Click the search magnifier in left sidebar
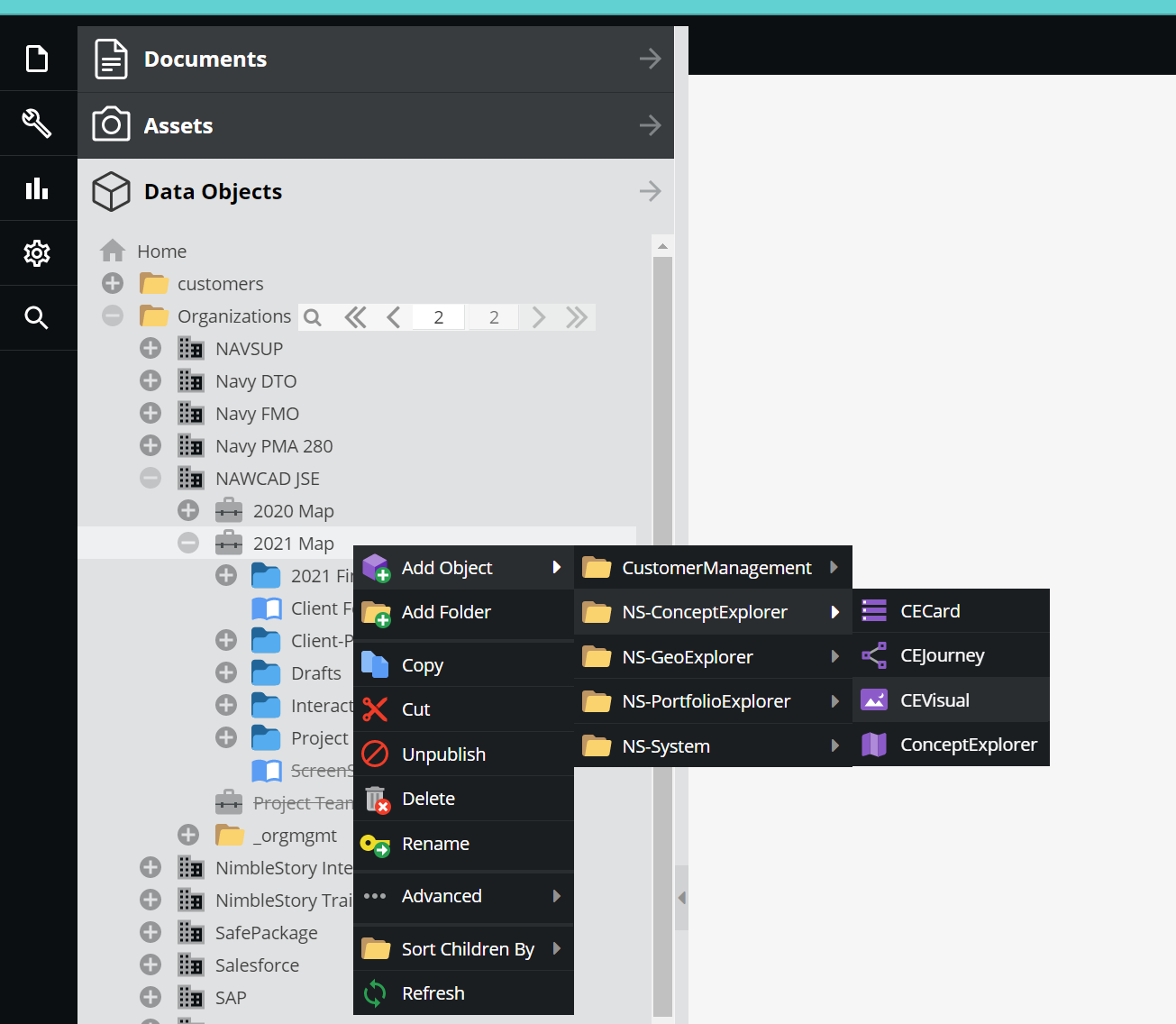Image resolution: width=1176 pixels, height=1024 pixels. (x=37, y=318)
